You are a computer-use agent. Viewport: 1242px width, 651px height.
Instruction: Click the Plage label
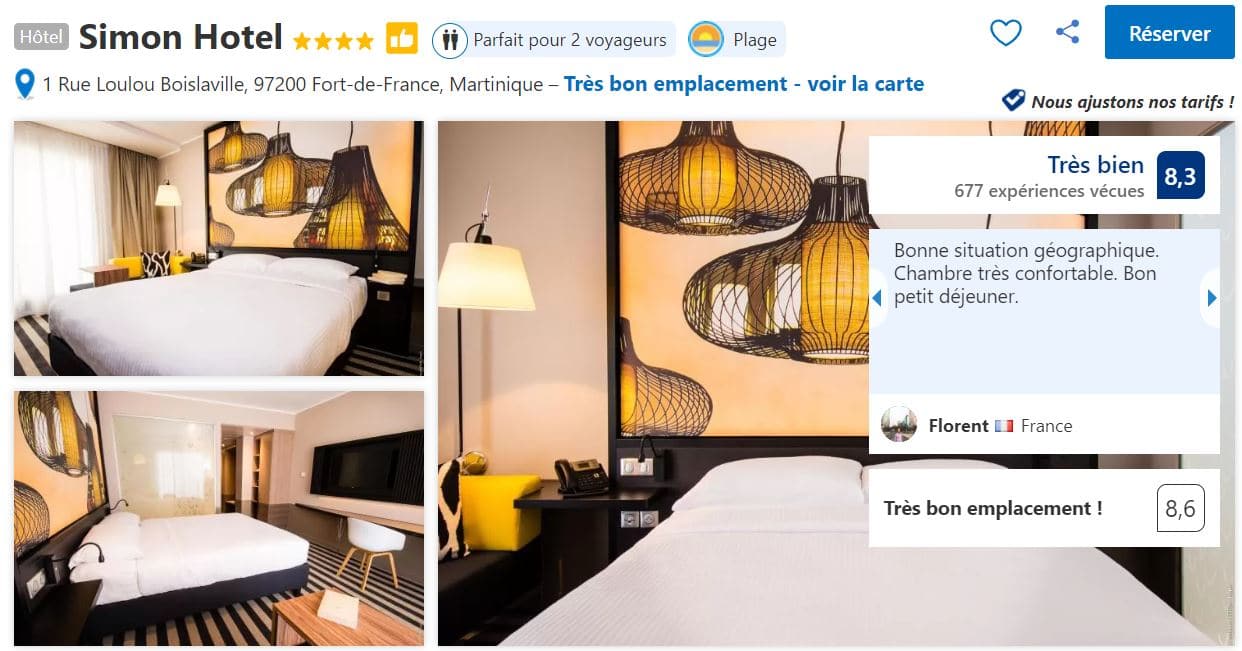click(x=755, y=40)
